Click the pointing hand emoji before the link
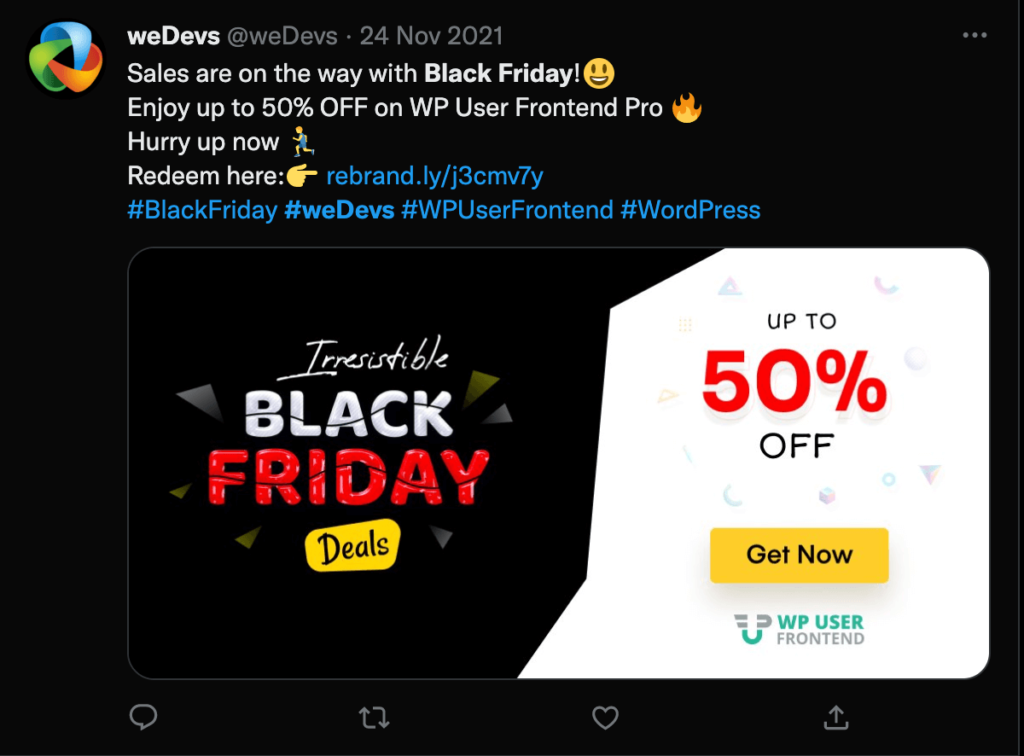 pyautogui.click(x=302, y=176)
